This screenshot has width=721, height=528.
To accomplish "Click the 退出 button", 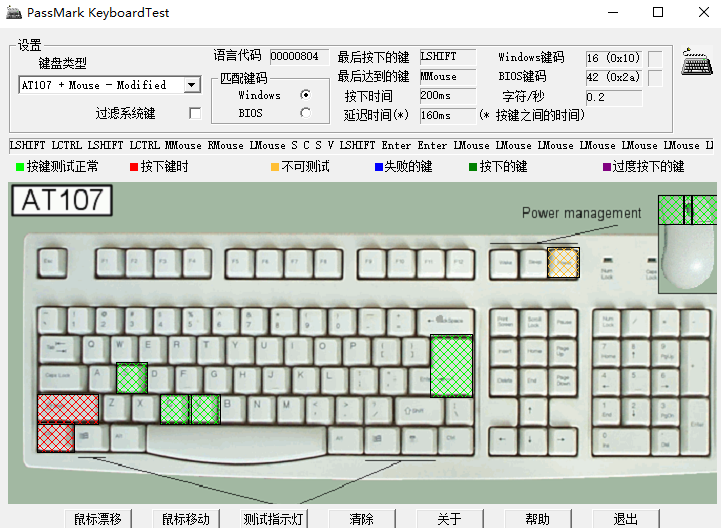I will 626,519.
